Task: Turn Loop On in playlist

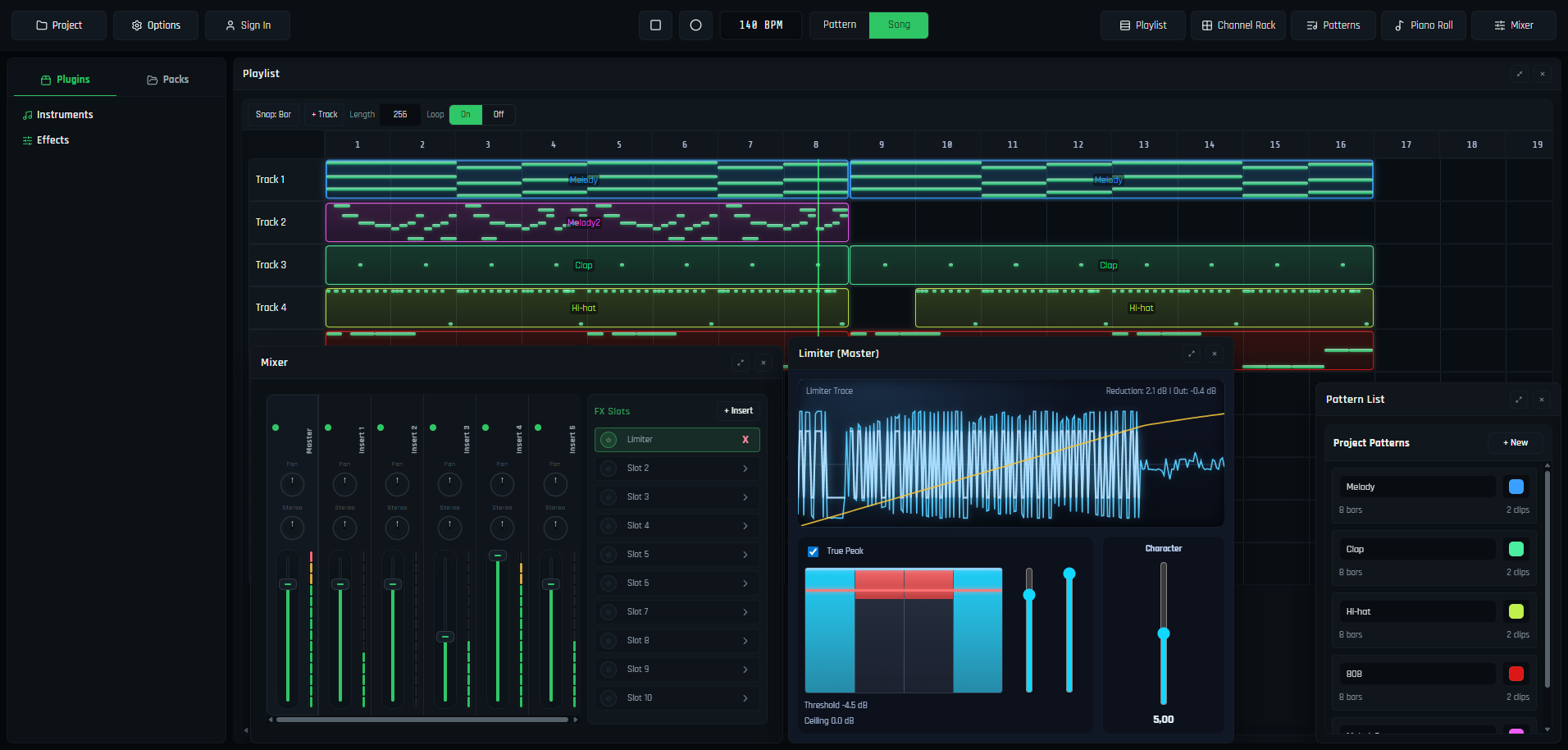Action: click(x=465, y=115)
